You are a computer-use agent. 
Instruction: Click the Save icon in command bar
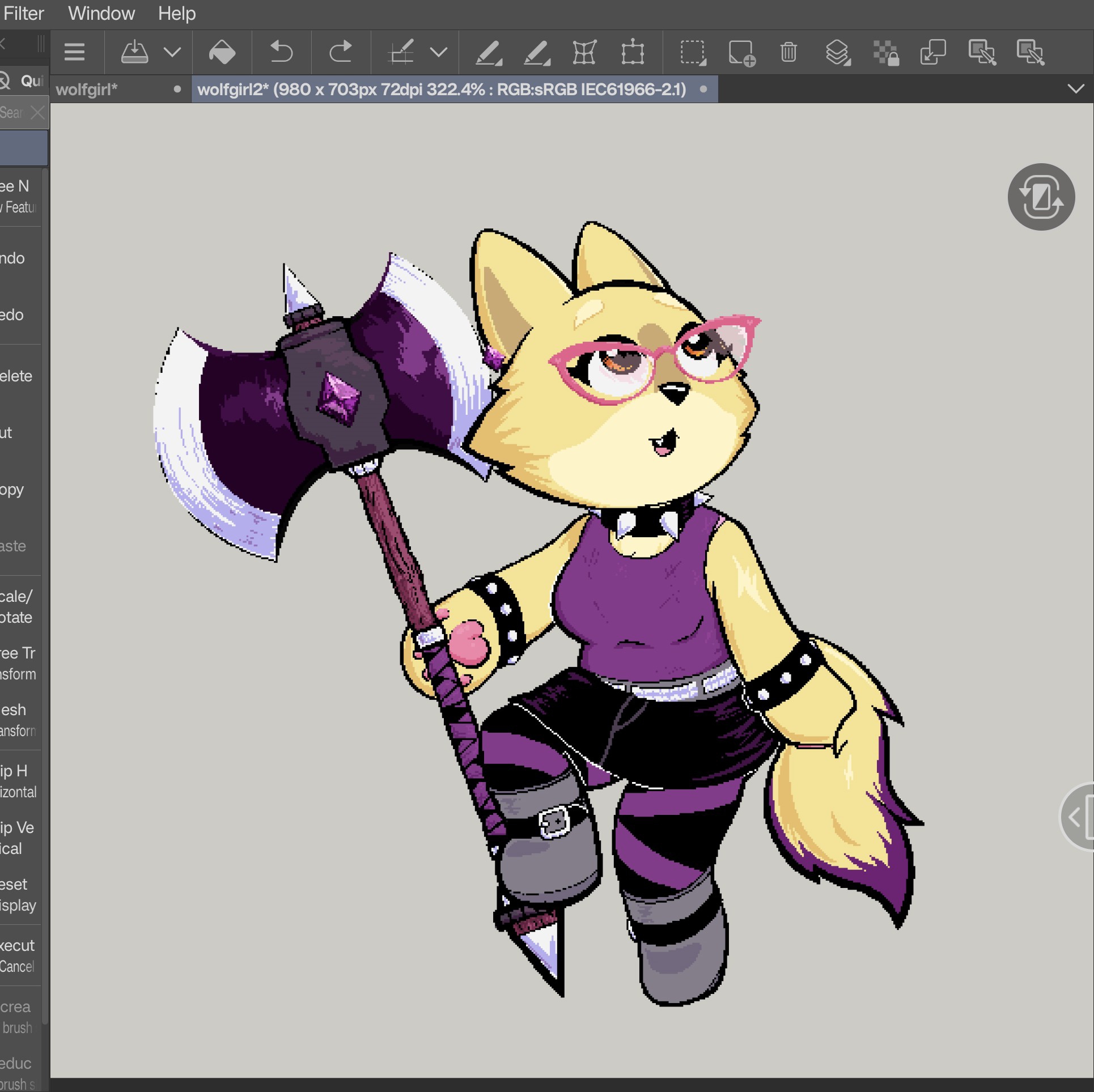pos(134,53)
